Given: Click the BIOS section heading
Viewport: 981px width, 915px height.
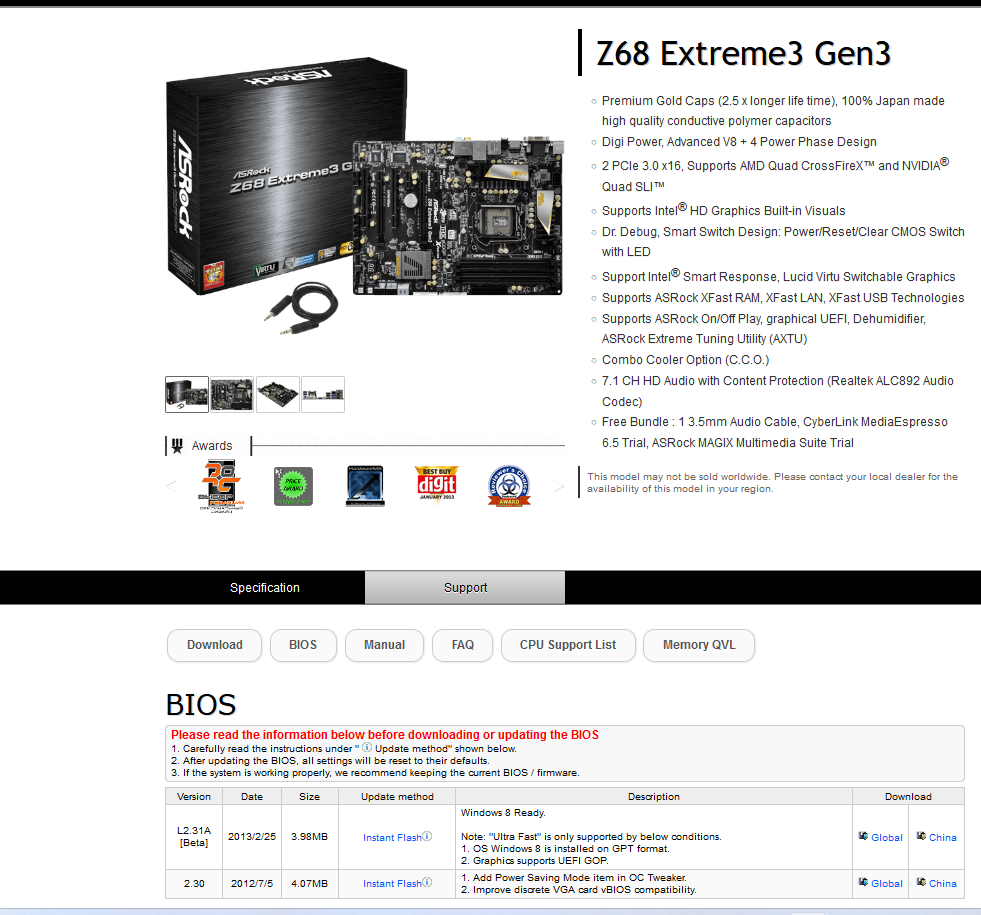Looking at the screenshot, I should tap(201, 705).
